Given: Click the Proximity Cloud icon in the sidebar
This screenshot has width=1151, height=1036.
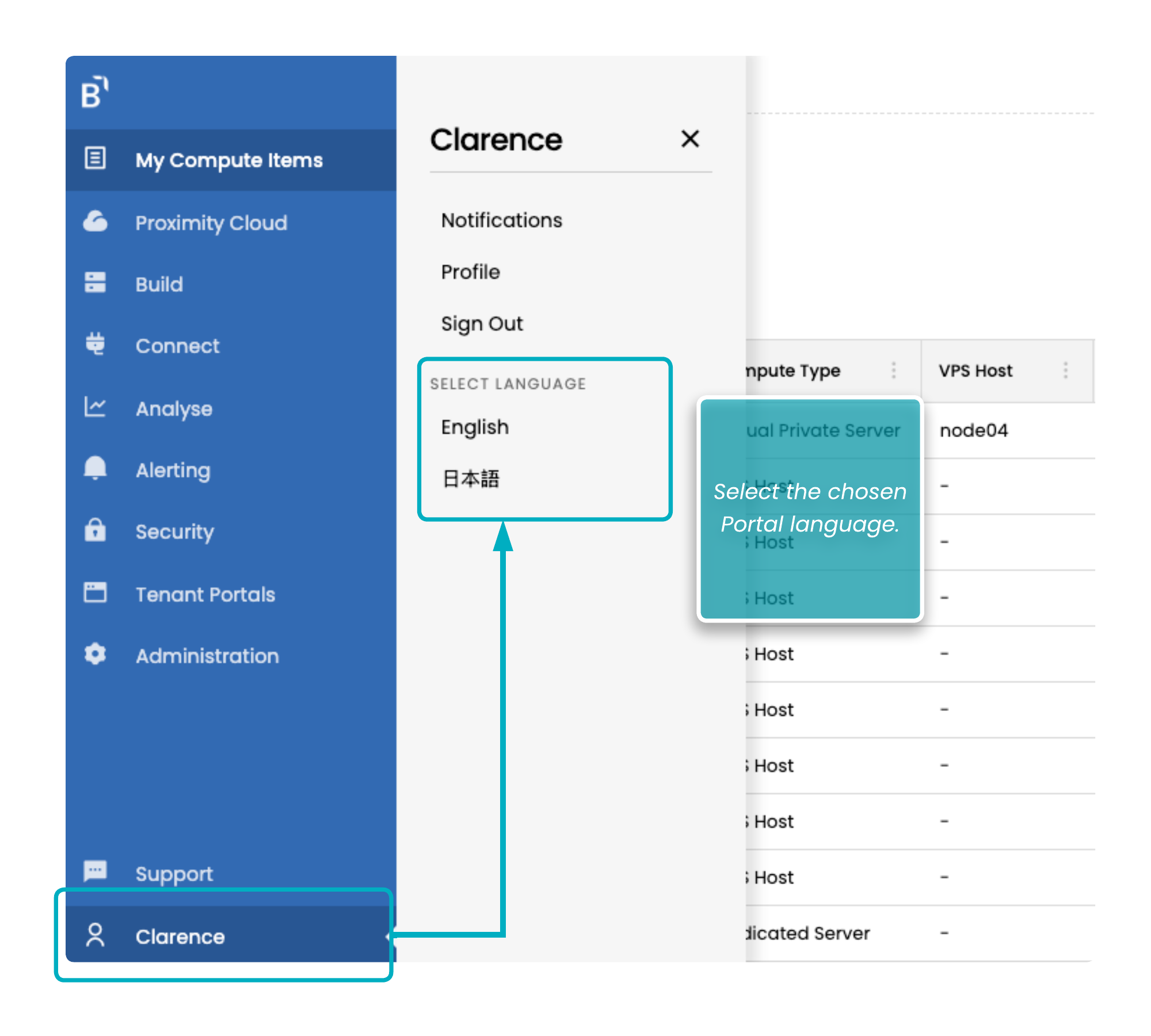Looking at the screenshot, I should pos(96,221).
